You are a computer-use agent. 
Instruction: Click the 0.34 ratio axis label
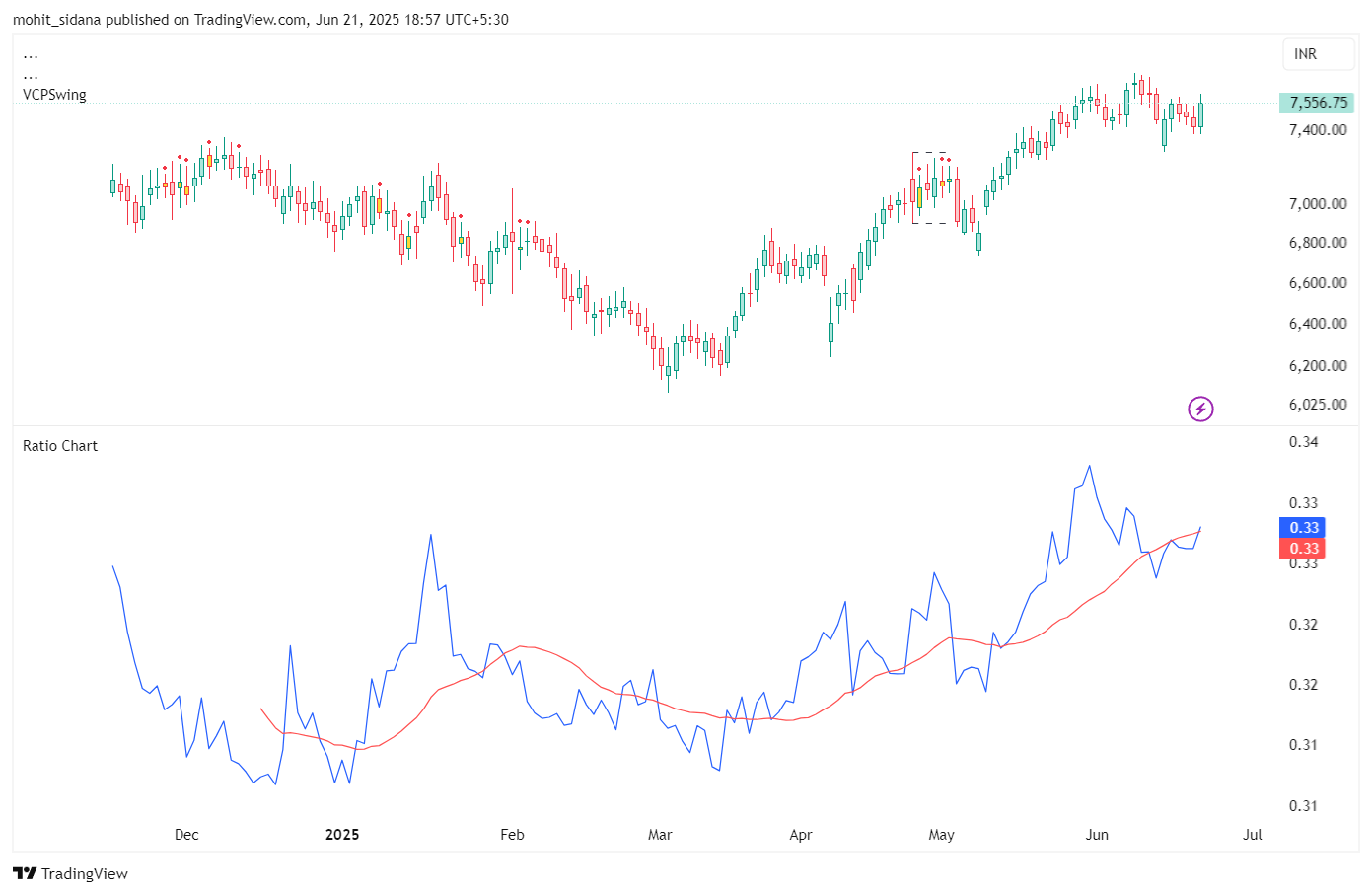pyautogui.click(x=1304, y=442)
